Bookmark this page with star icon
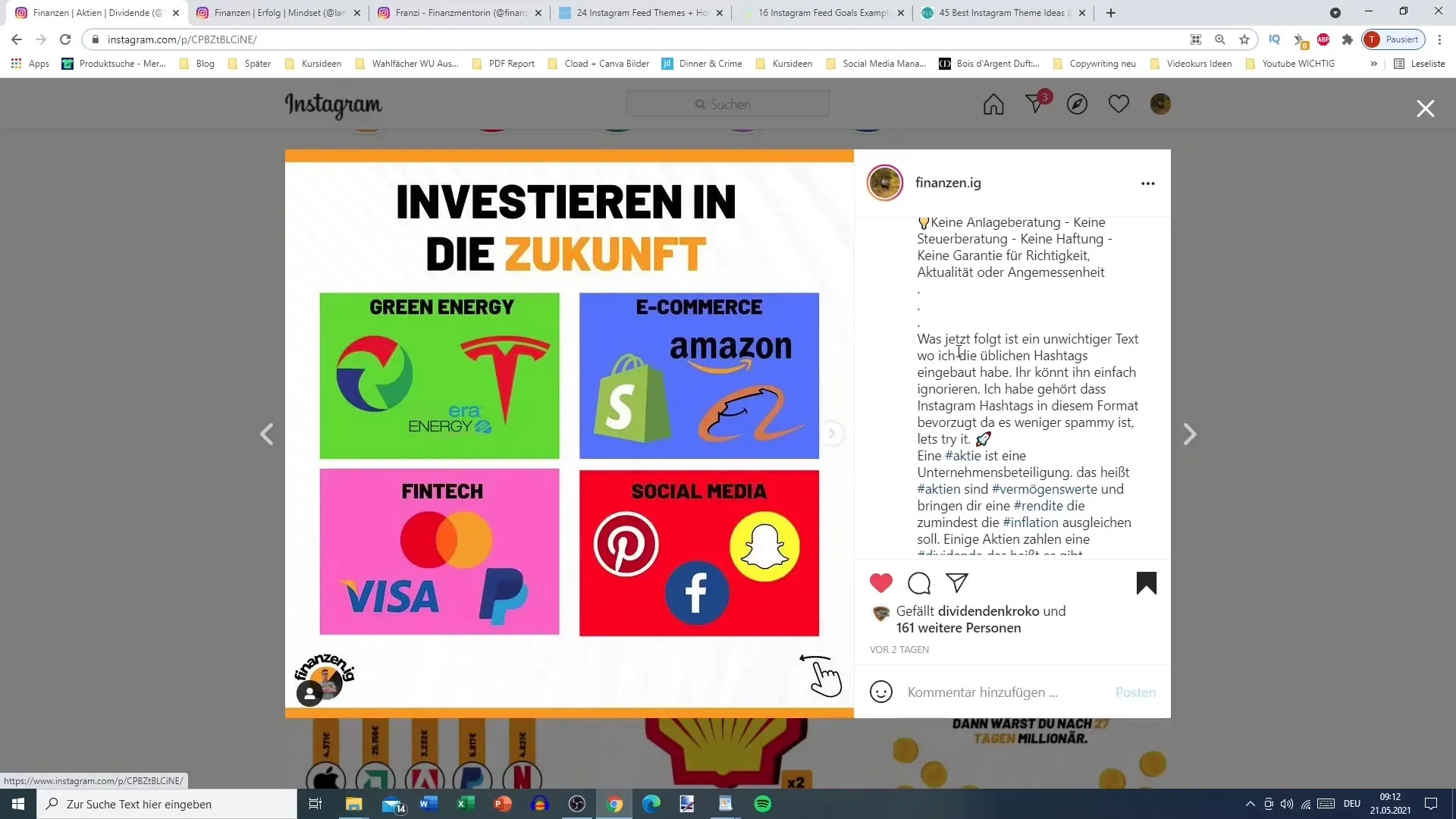Screen dimensions: 1456x819 tap(1244, 39)
